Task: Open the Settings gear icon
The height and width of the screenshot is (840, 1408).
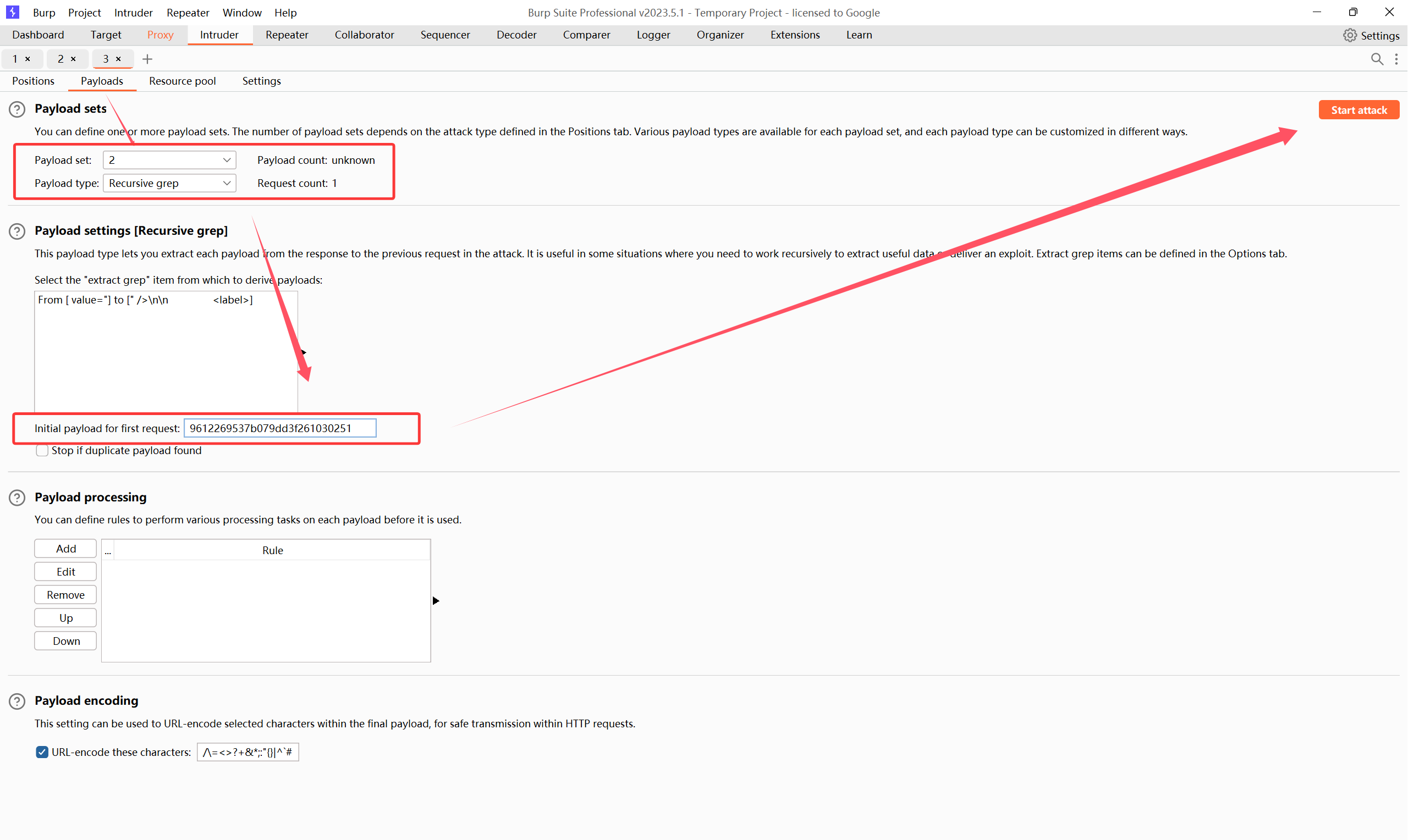Action: [1350, 35]
